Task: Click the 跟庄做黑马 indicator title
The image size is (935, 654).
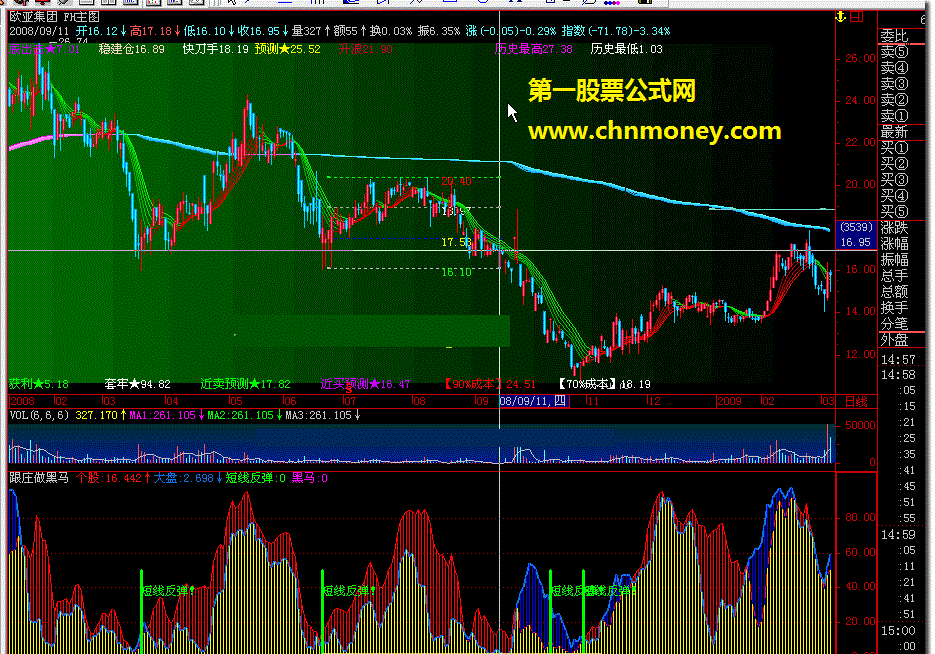Action: point(39,478)
